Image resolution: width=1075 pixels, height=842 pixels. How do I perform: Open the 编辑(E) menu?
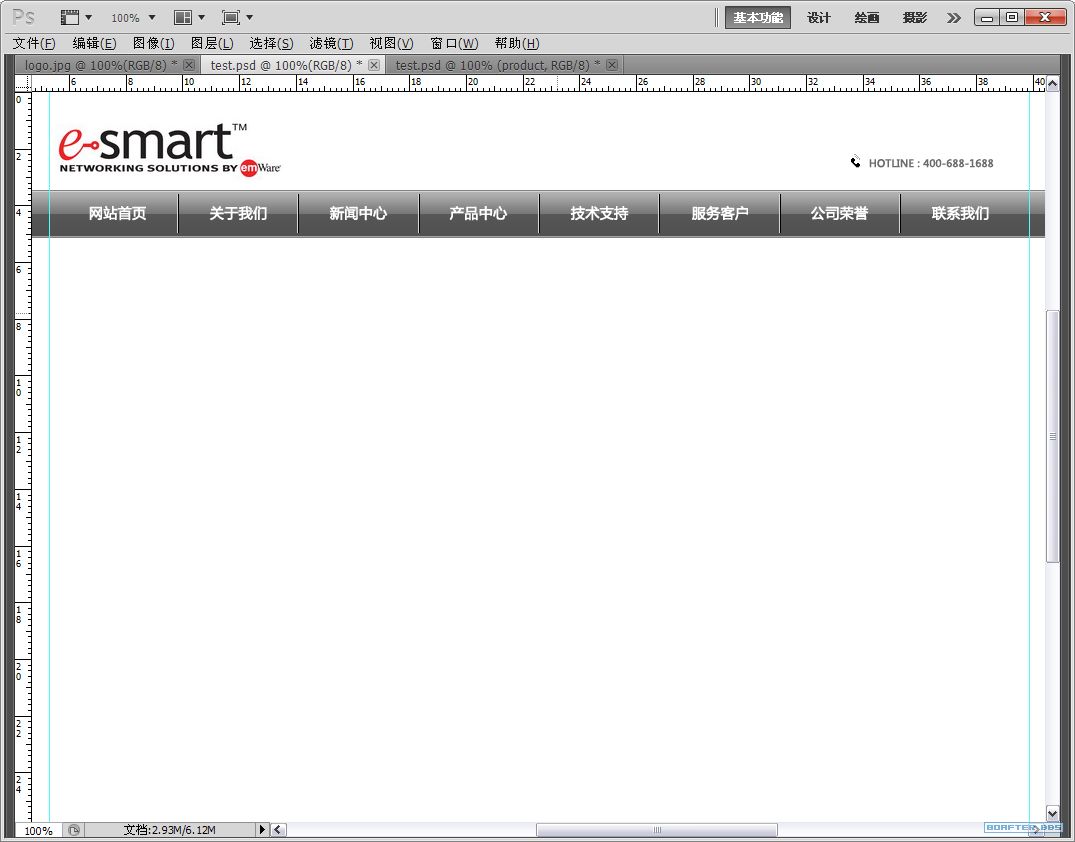pyautogui.click(x=95, y=43)
